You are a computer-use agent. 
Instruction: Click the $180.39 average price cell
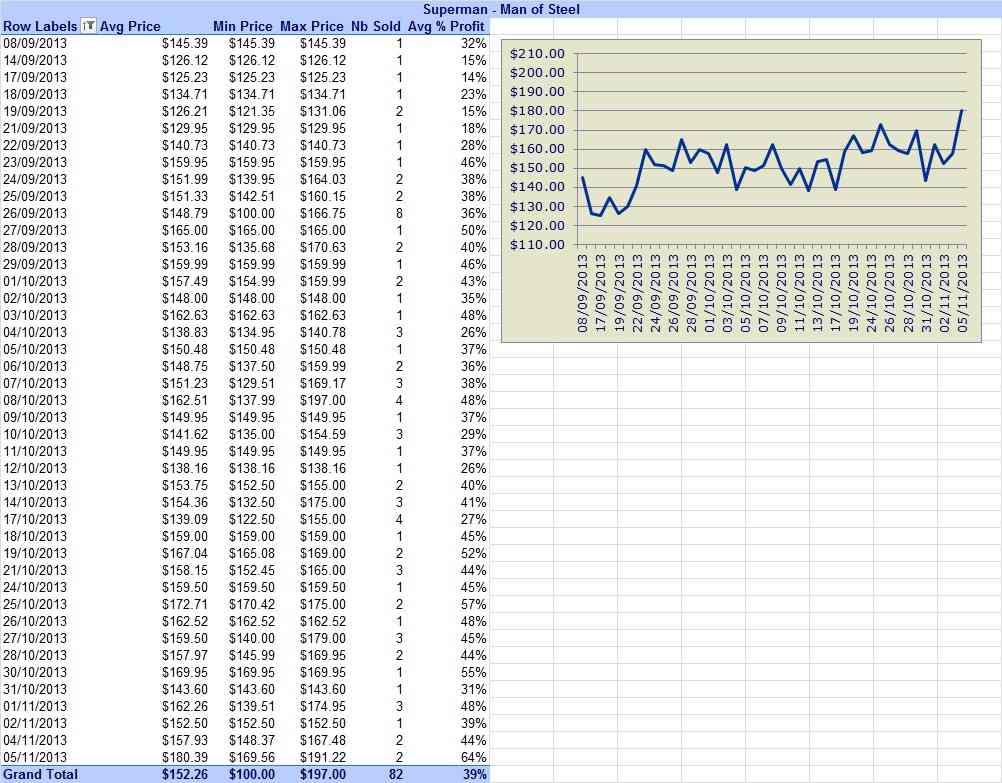[185, 757]
